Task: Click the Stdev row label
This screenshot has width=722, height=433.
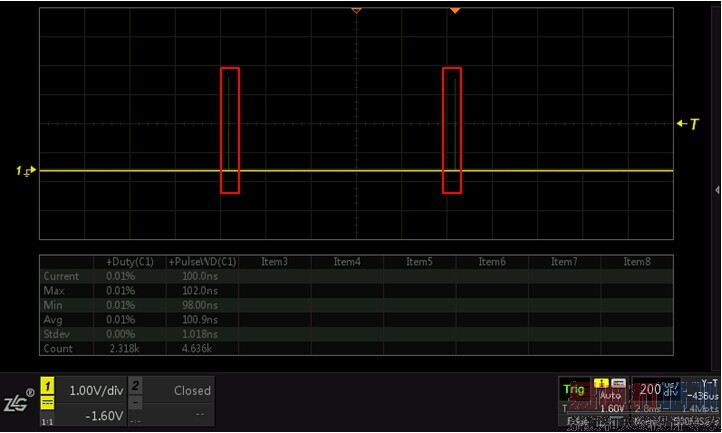Action: coord(57,334)
